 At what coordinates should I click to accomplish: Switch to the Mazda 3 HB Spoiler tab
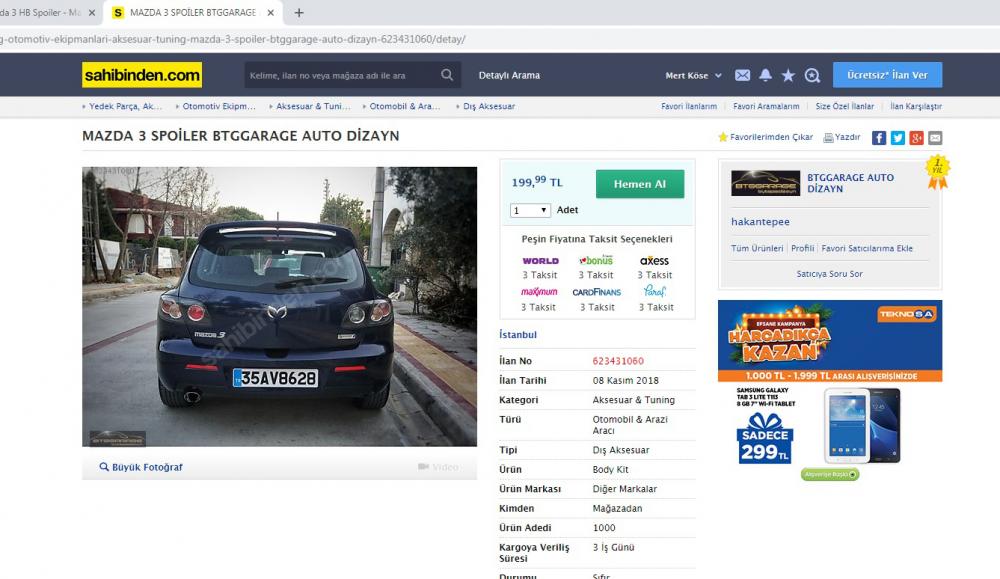48,13
